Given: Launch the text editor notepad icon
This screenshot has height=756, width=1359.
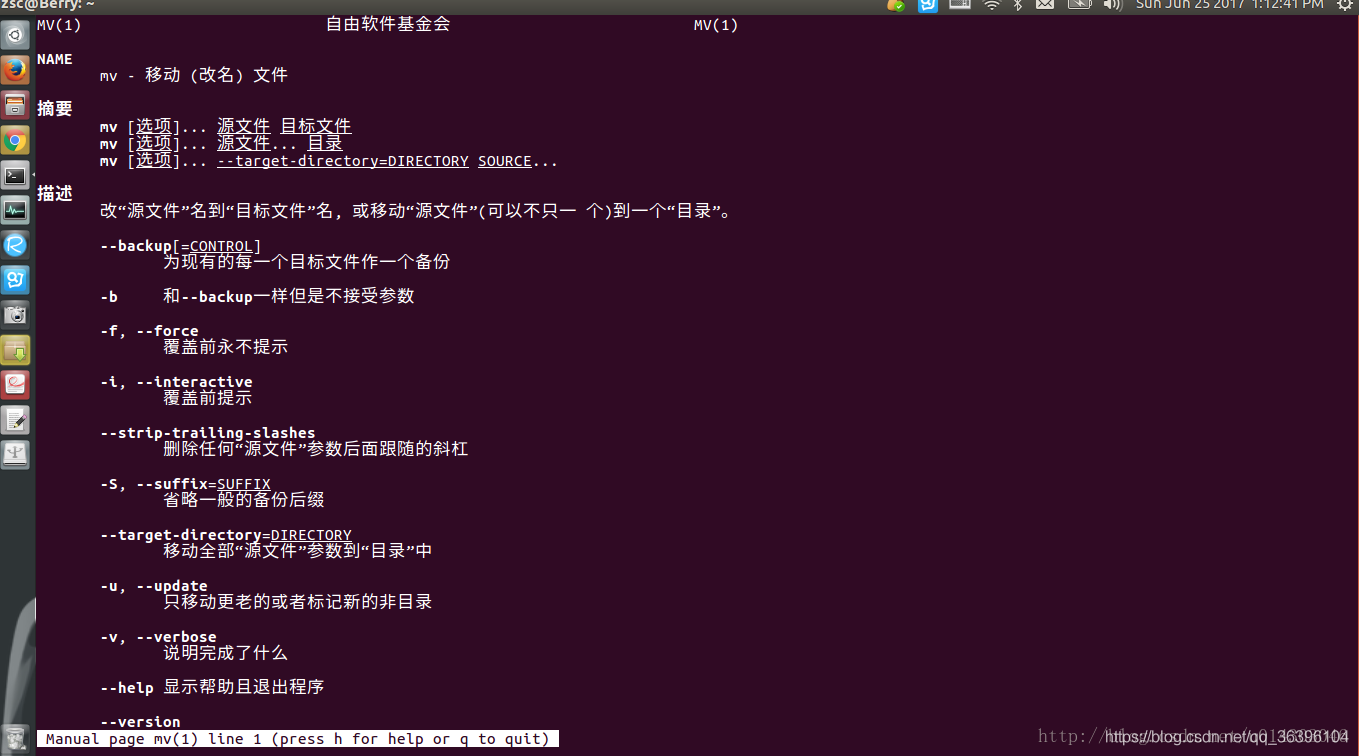Looking at the screenshot, I should 15,420.
